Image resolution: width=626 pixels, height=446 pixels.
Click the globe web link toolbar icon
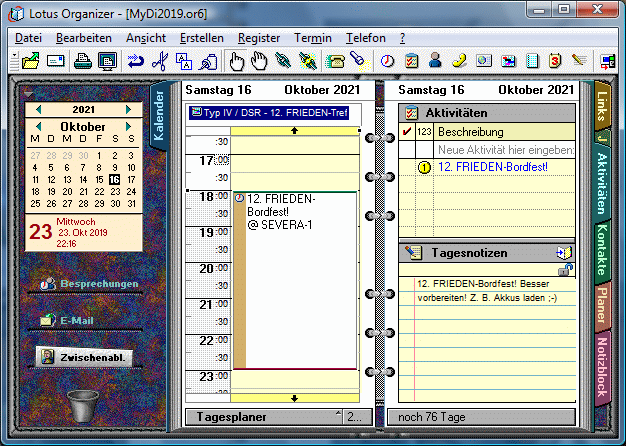[x=483, y=61]
